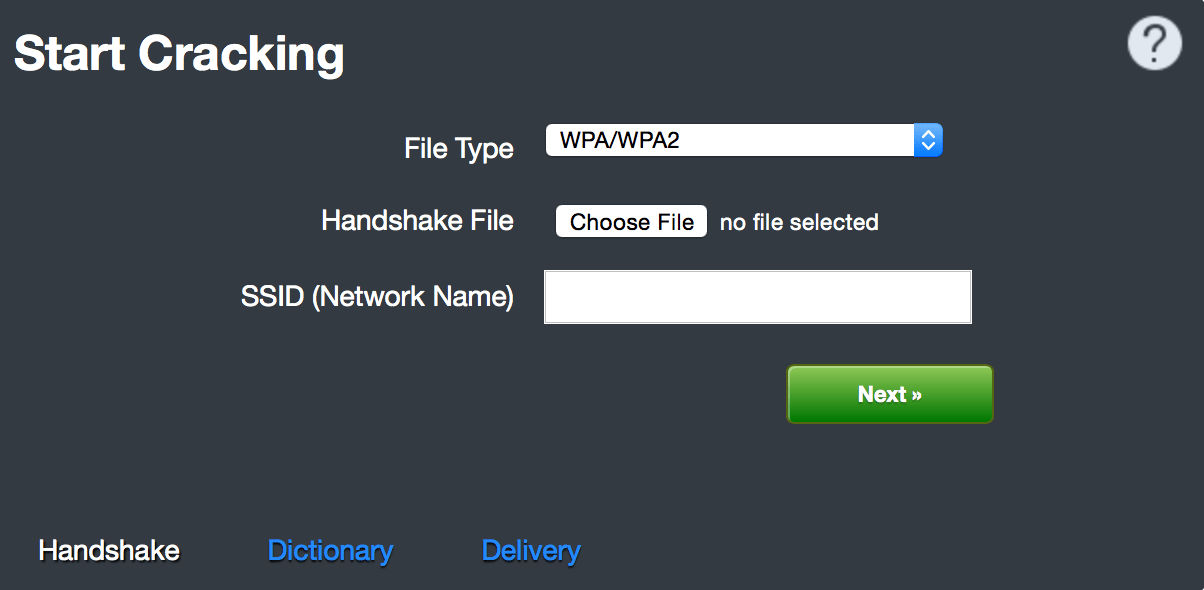Image resolution: width=1204 pixels, height=590 pixels.
Task: Switch to the Dictionary step
Action: (330, 550)
